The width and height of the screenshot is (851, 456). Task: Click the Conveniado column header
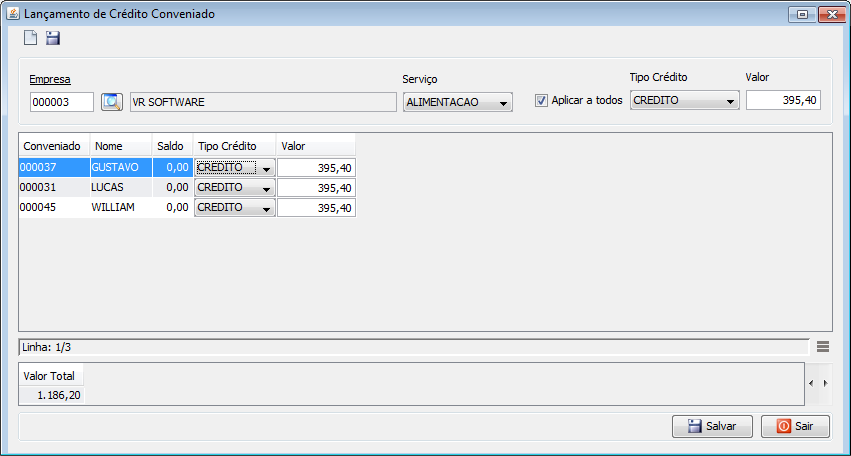click(x=54, y=146)
